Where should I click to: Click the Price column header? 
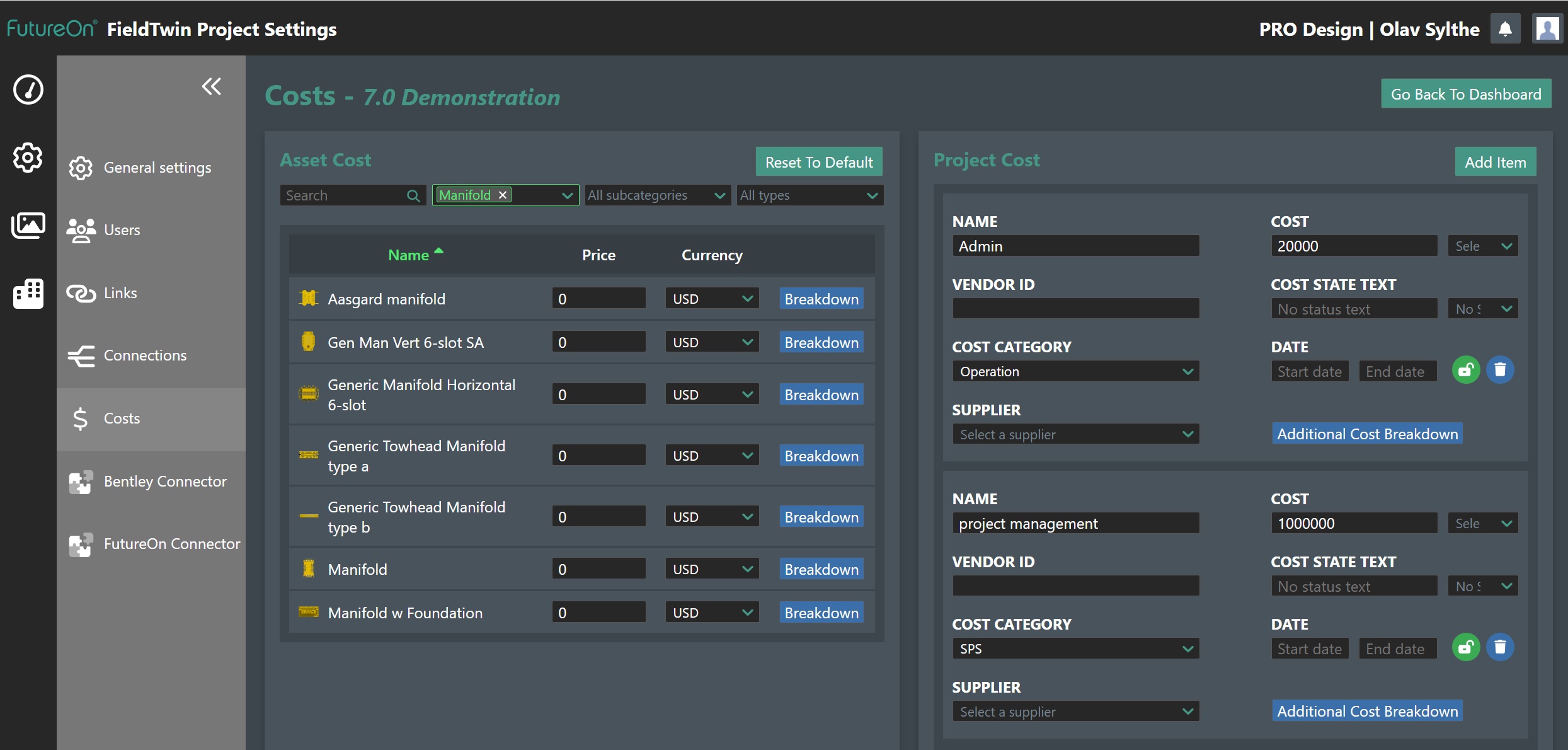pos(598,255)
